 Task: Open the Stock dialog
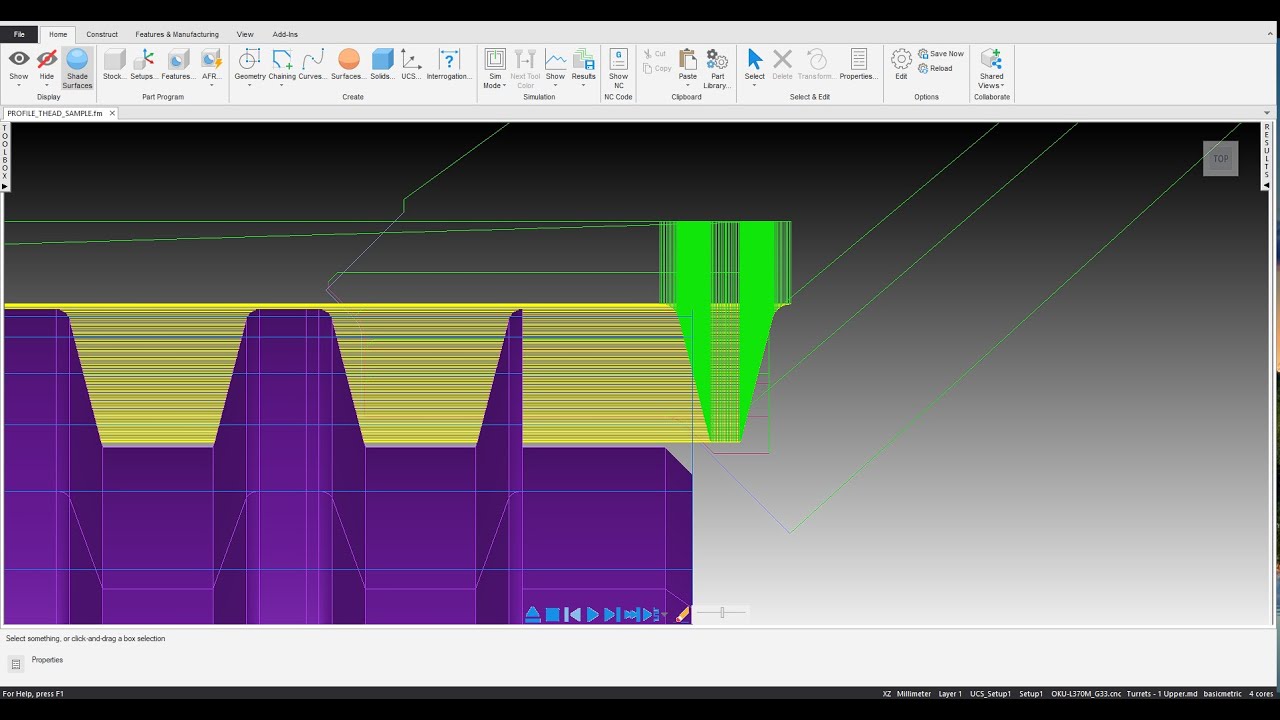(x=114, y=65)
